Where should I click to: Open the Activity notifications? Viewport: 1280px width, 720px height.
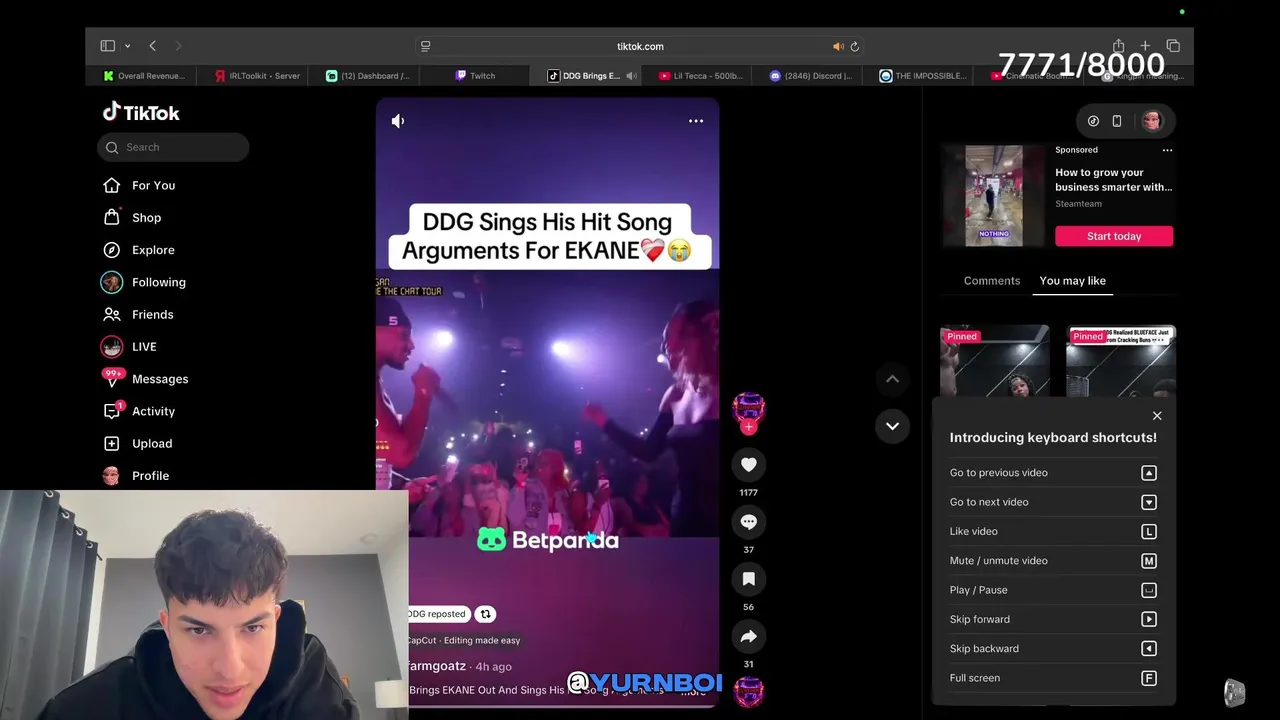point(140,411)
